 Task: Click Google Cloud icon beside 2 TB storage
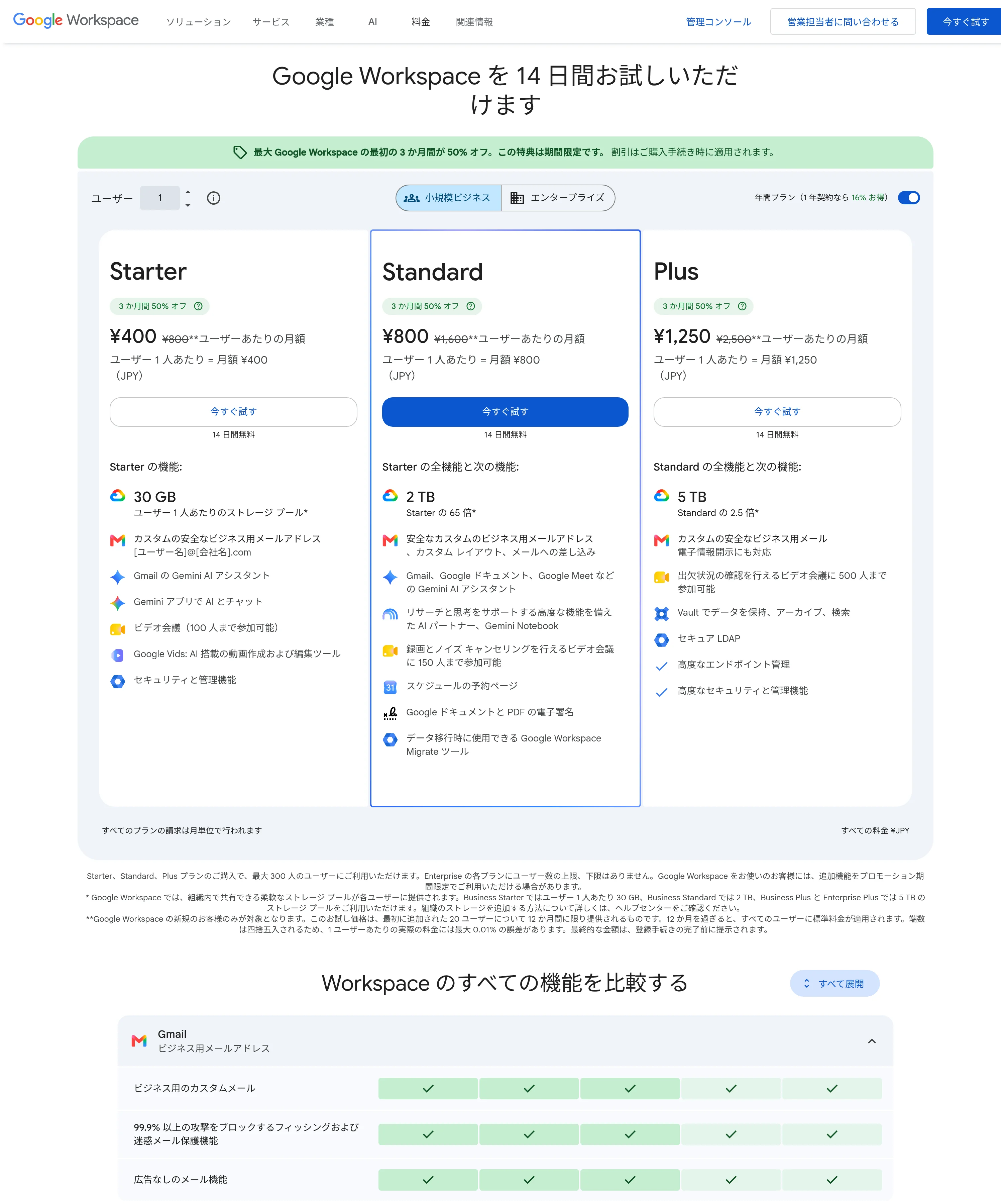pos(390,496)
